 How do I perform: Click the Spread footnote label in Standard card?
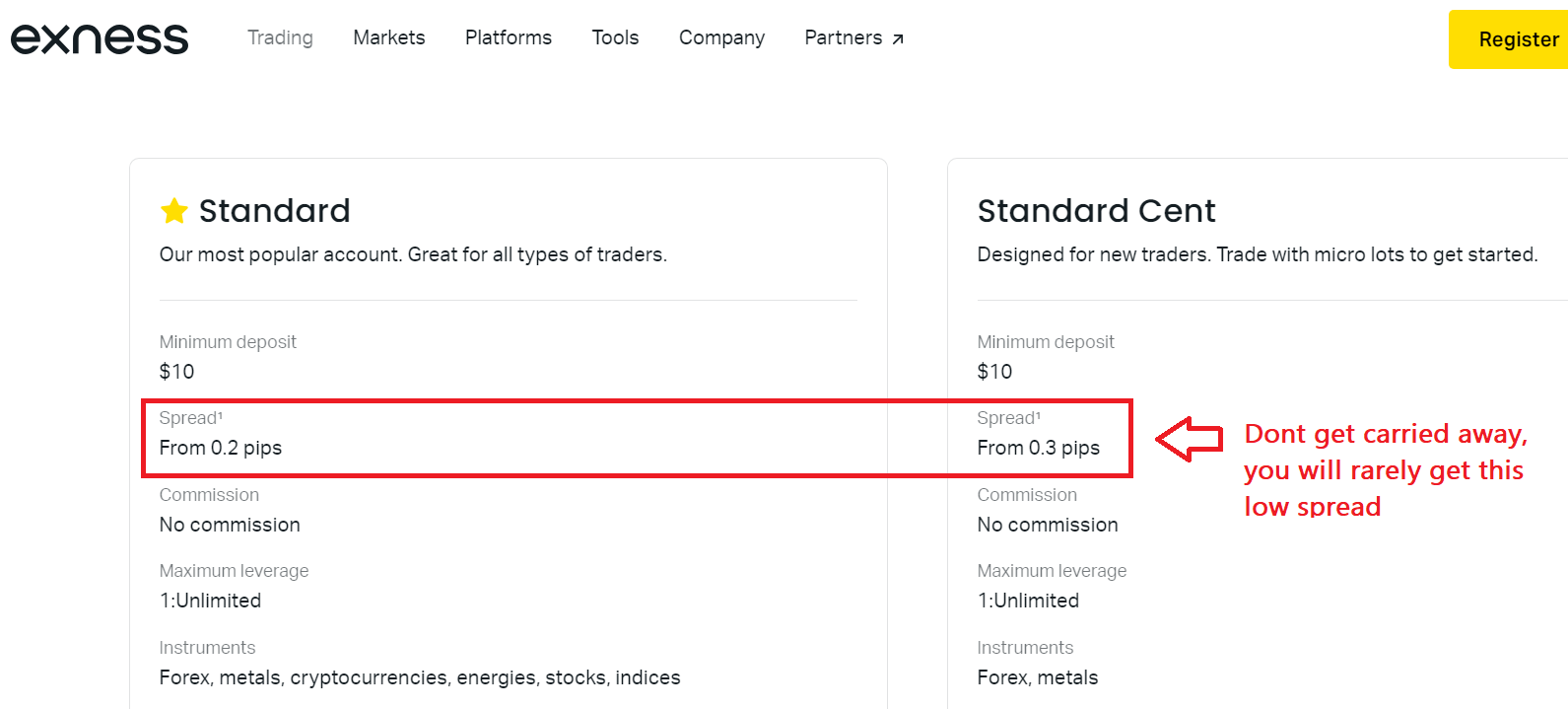[190, 418]
